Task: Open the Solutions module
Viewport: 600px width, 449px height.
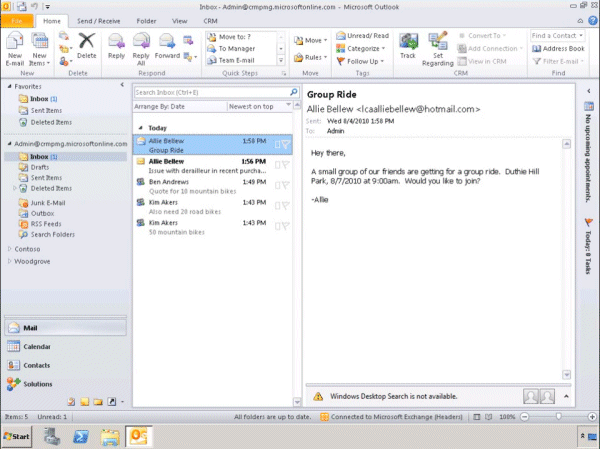Action: tap(66, 384)
